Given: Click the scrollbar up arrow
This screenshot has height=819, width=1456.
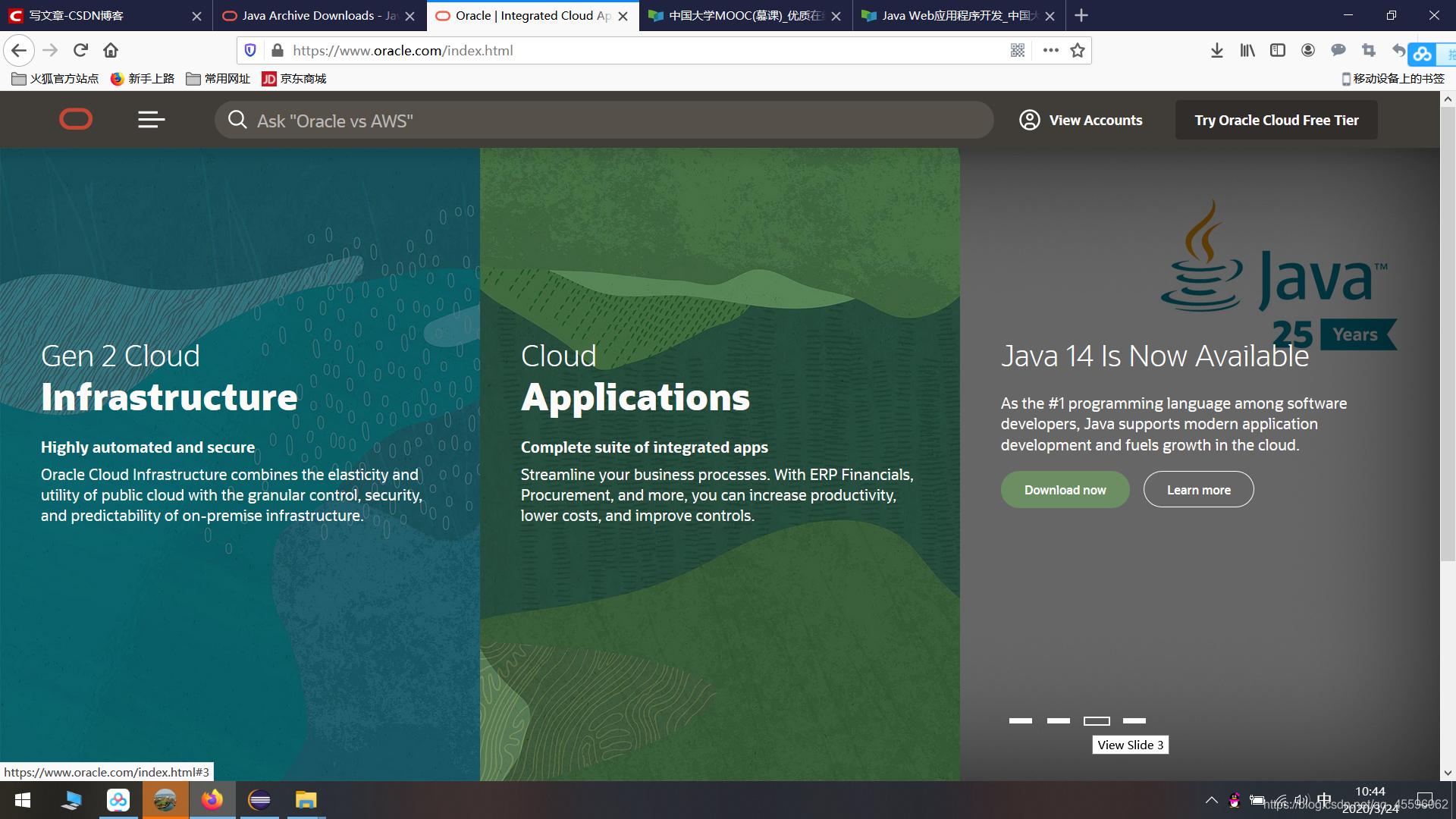Looking at the screenshot, I should click(1448, 99).
